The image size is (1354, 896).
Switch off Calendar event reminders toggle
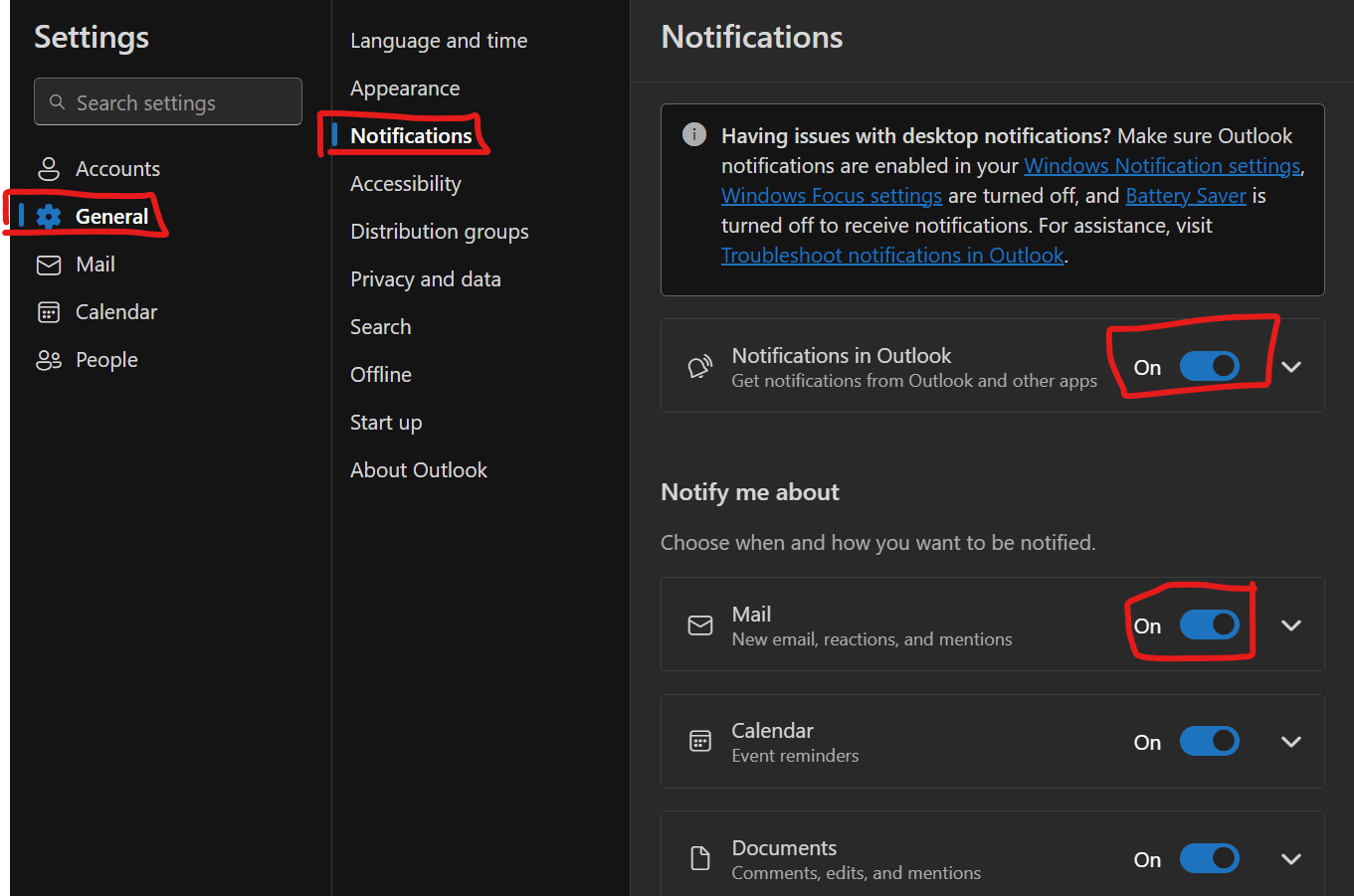click(x=1210, y=741)
